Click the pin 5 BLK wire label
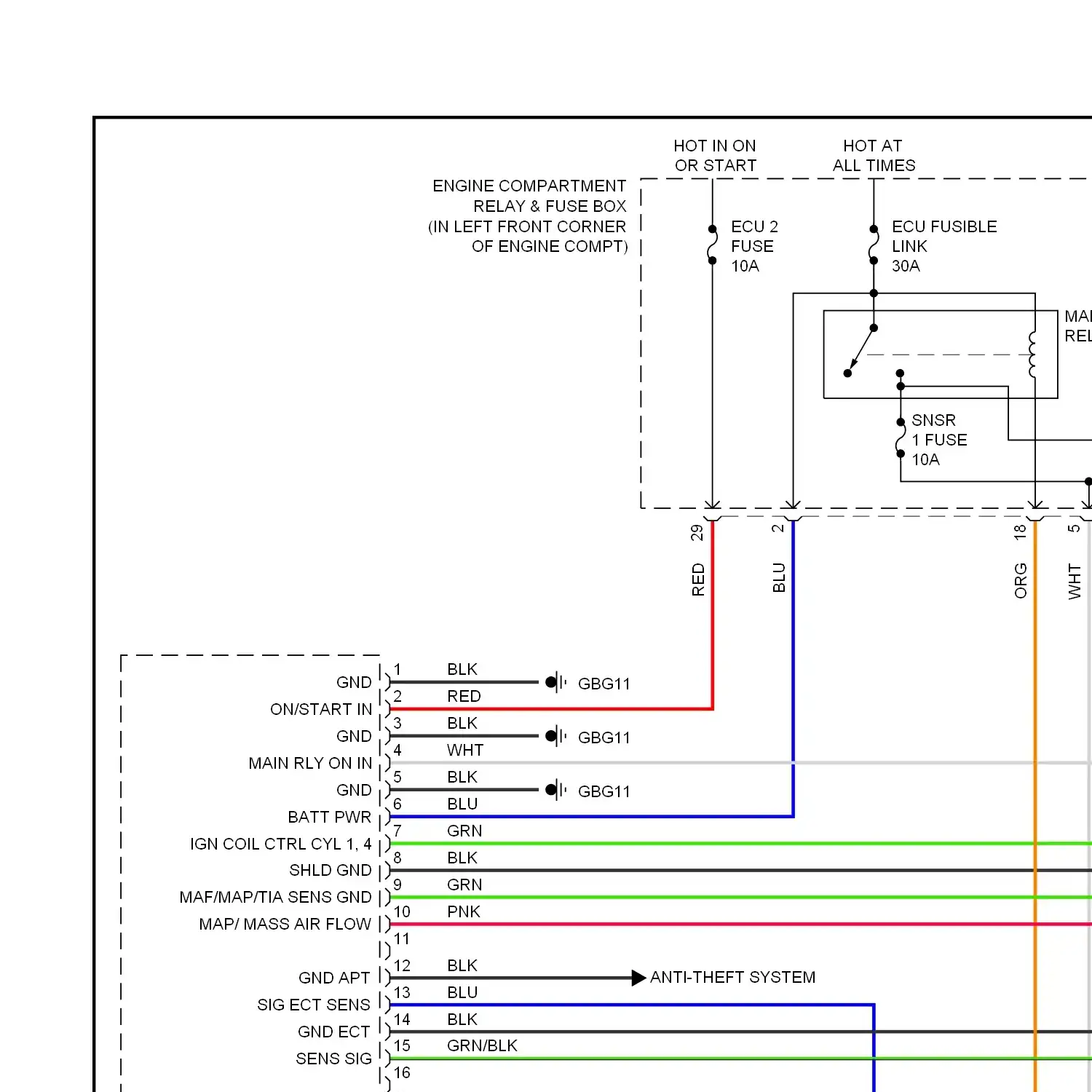Viewport: 1092px width, 1092px height. (462, 777)
